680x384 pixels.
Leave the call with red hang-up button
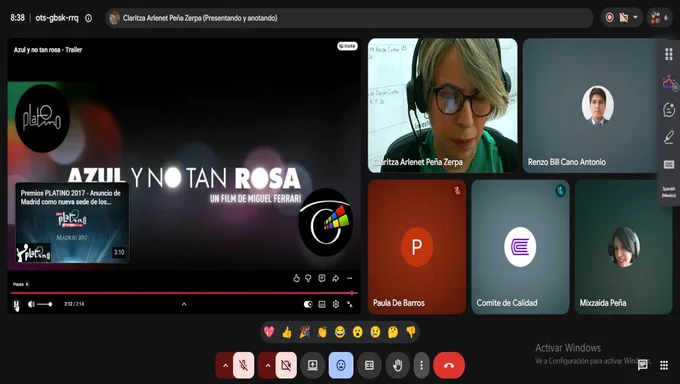click(449, 365)
